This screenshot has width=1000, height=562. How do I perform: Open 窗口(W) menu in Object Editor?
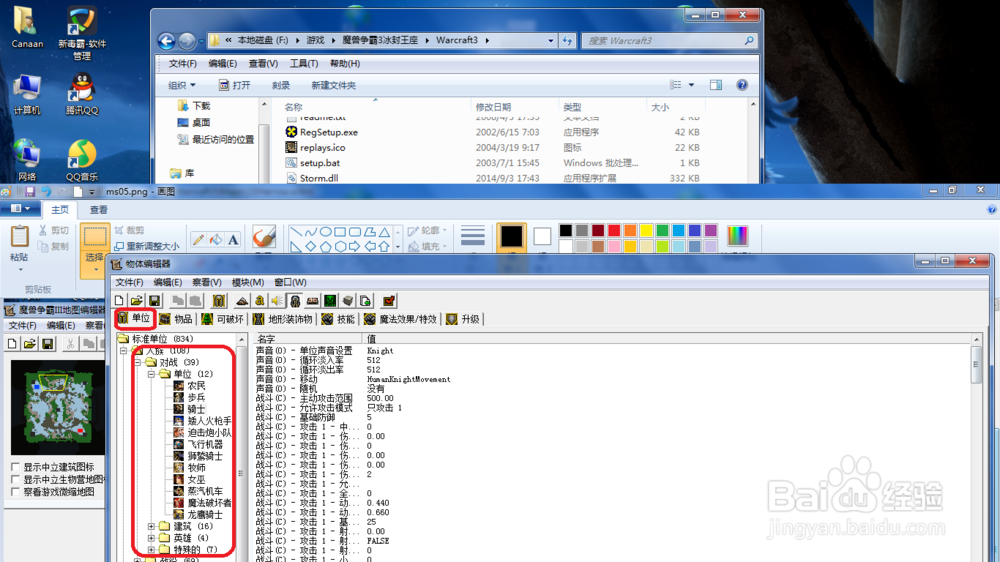290,282
